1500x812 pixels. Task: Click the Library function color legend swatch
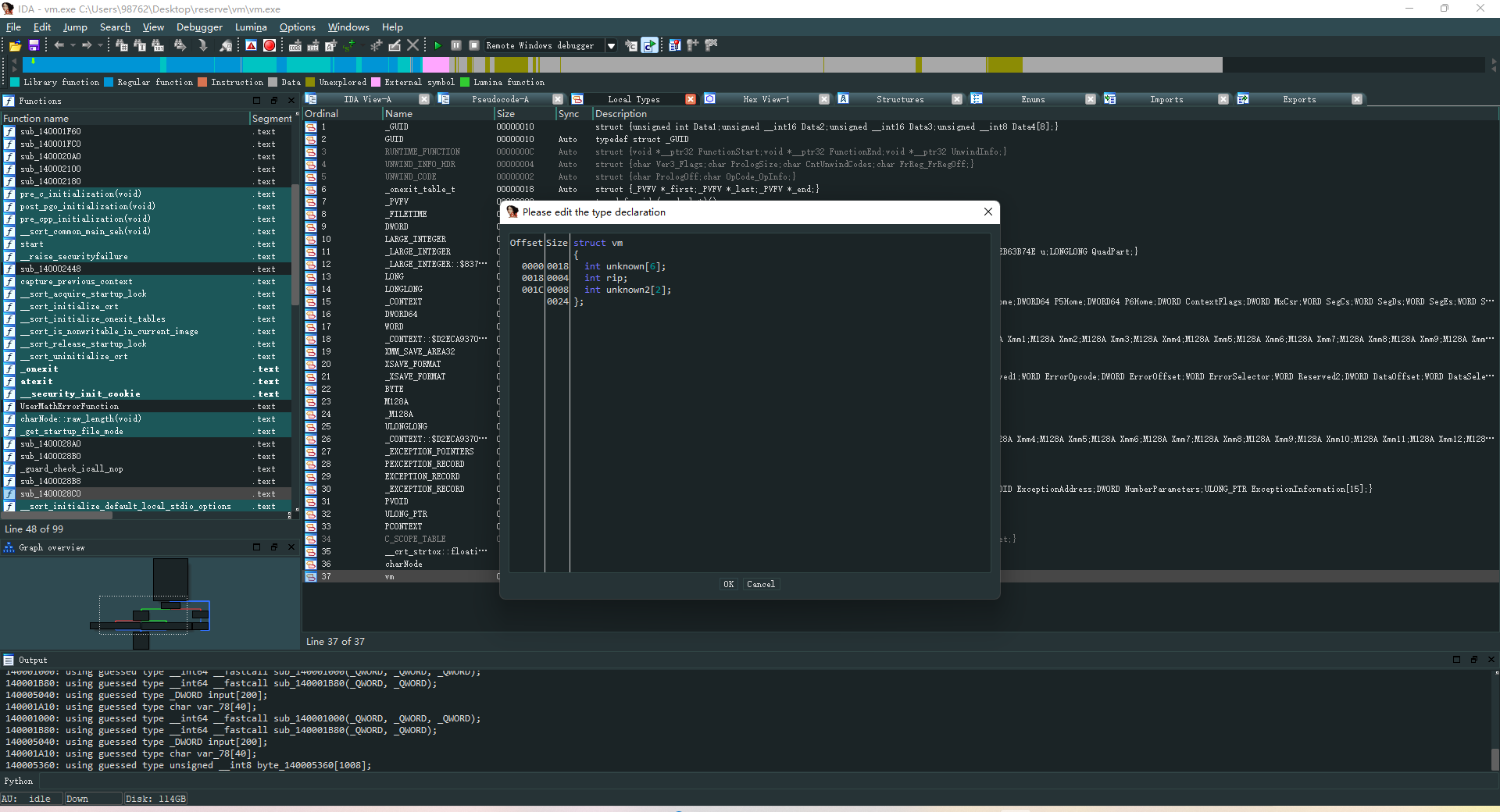pos(15,82)
